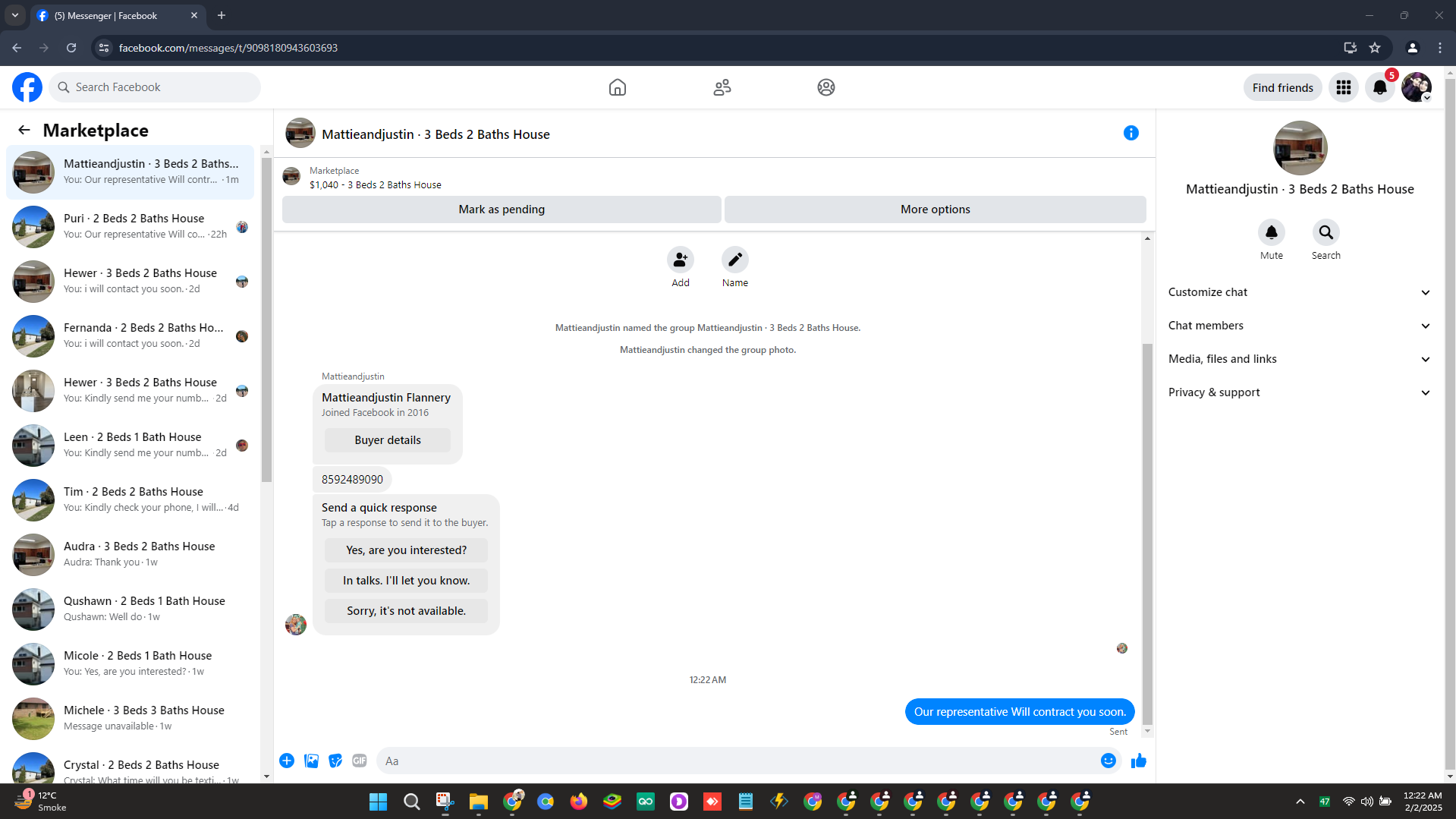Attach a photo with the image icon
1456x819 pixels.
pyautogui.click(x=311, y=761)
